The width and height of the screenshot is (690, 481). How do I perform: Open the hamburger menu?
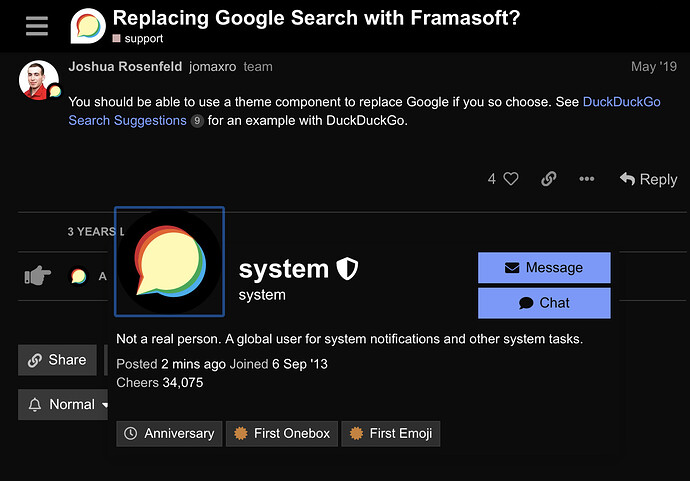click(x=37, y=26)
